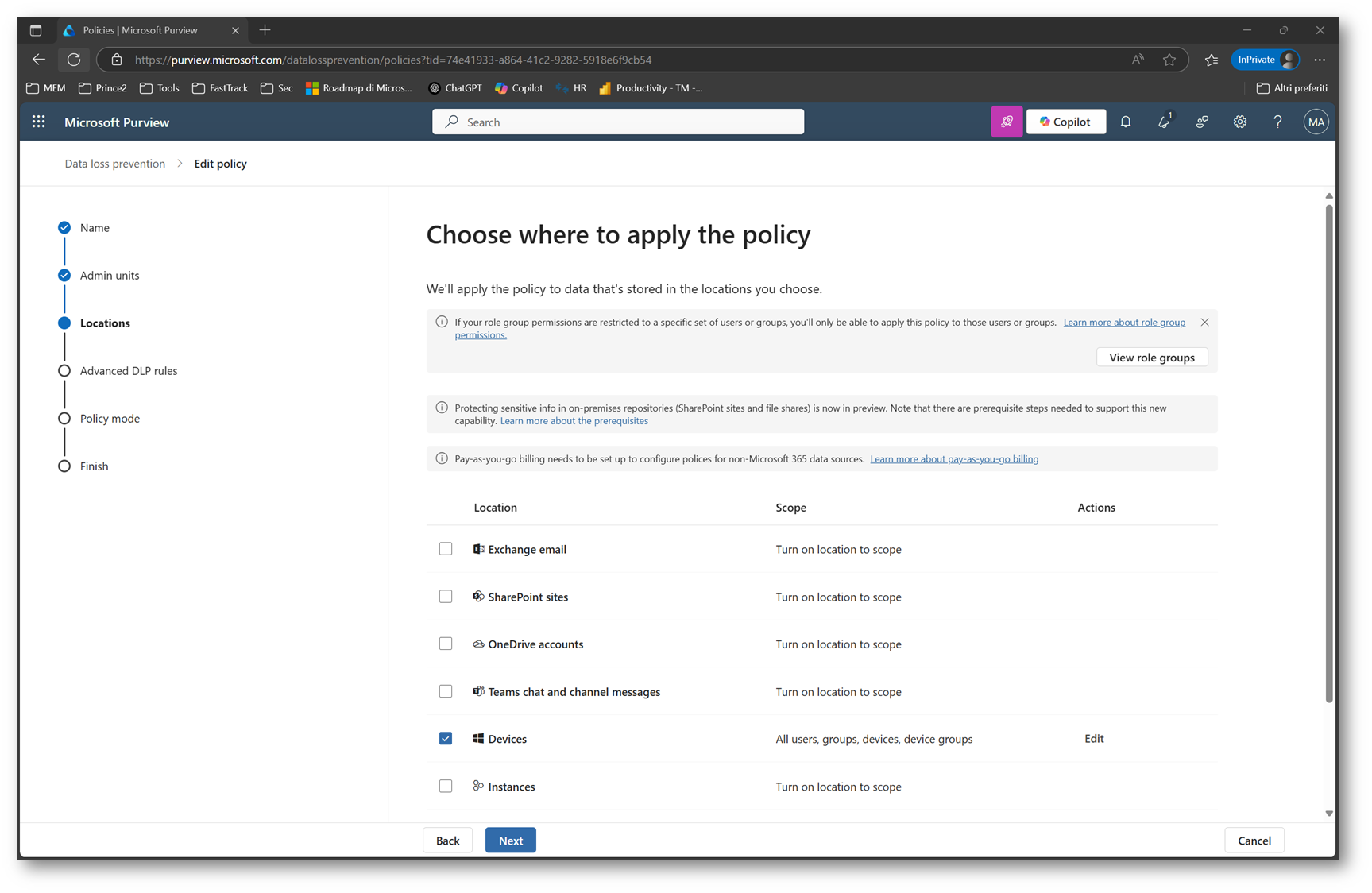1372x893 pixels.
Task: Open Learn more about pay-as-you-go billing
Action: [x=954, y=458]
